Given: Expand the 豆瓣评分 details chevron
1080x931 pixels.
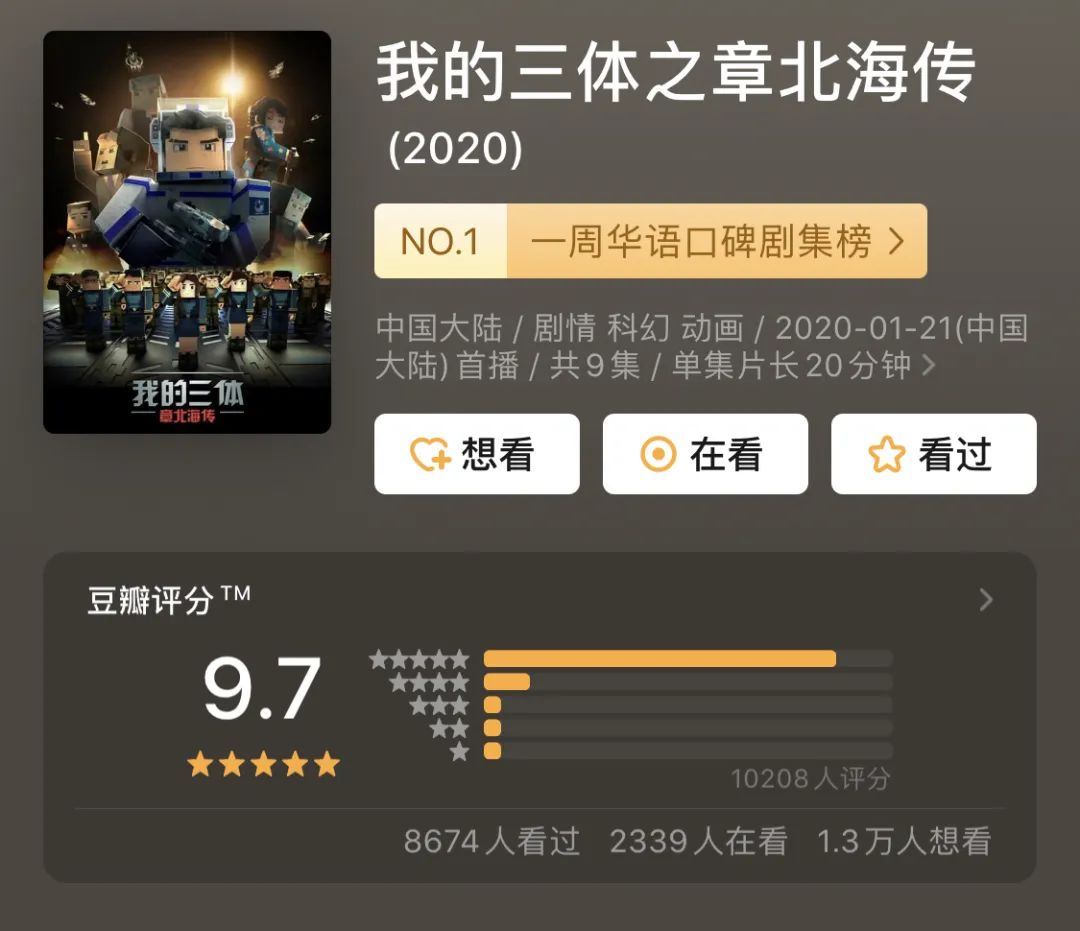Looking at the screenshot, I should tap(986, 599).
